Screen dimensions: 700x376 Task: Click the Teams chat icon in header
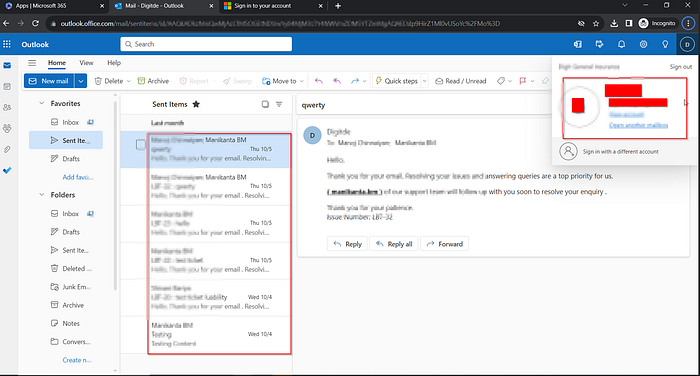(x=578, y=44)
